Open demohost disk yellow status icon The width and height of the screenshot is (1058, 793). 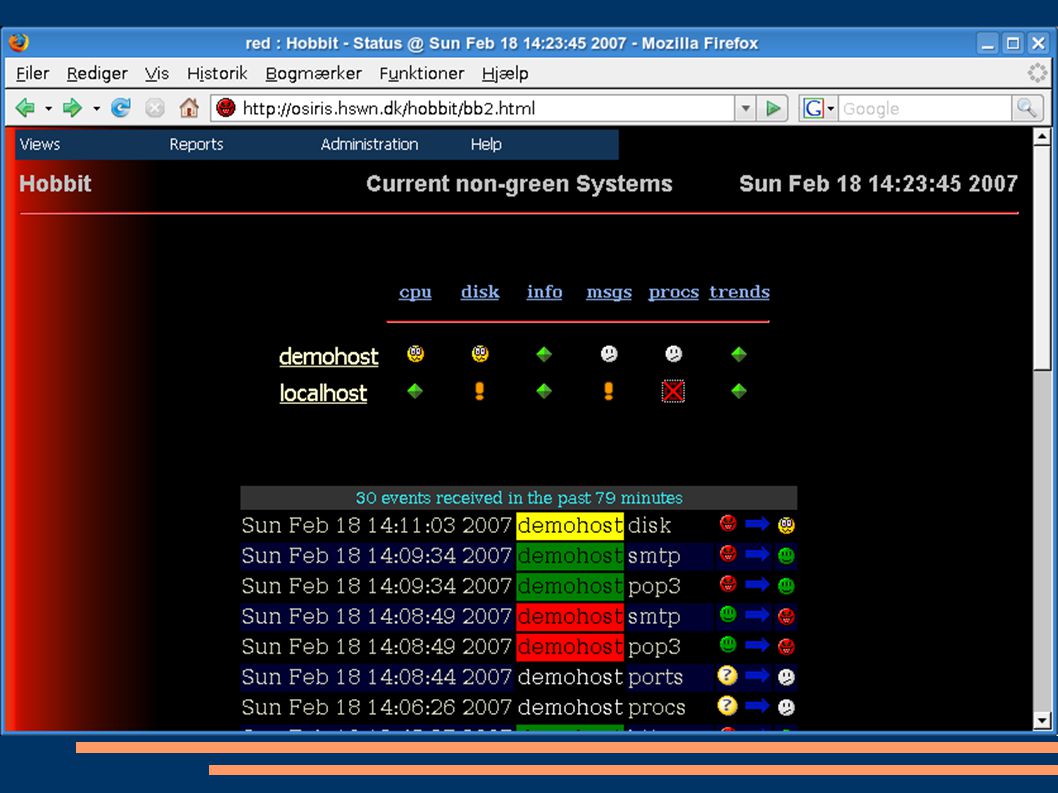click(480, 354)
